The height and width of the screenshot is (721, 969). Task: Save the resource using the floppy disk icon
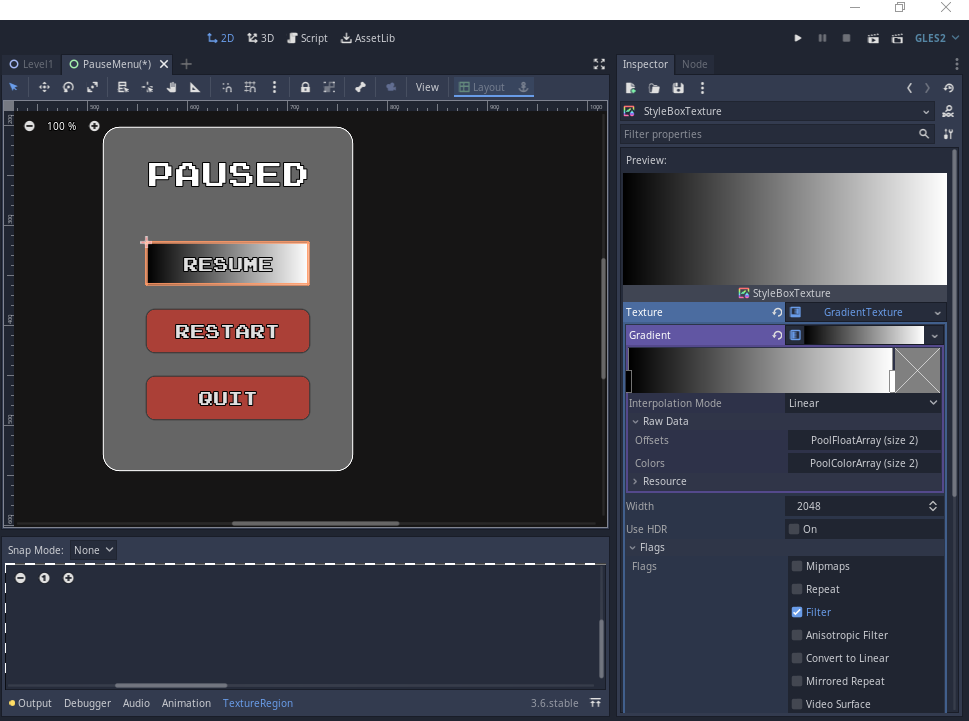(x=678, y=88)
